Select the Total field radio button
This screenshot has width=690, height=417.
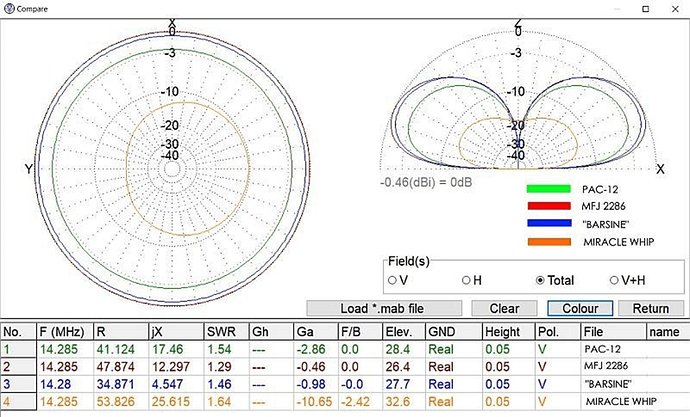click(540, 280)
